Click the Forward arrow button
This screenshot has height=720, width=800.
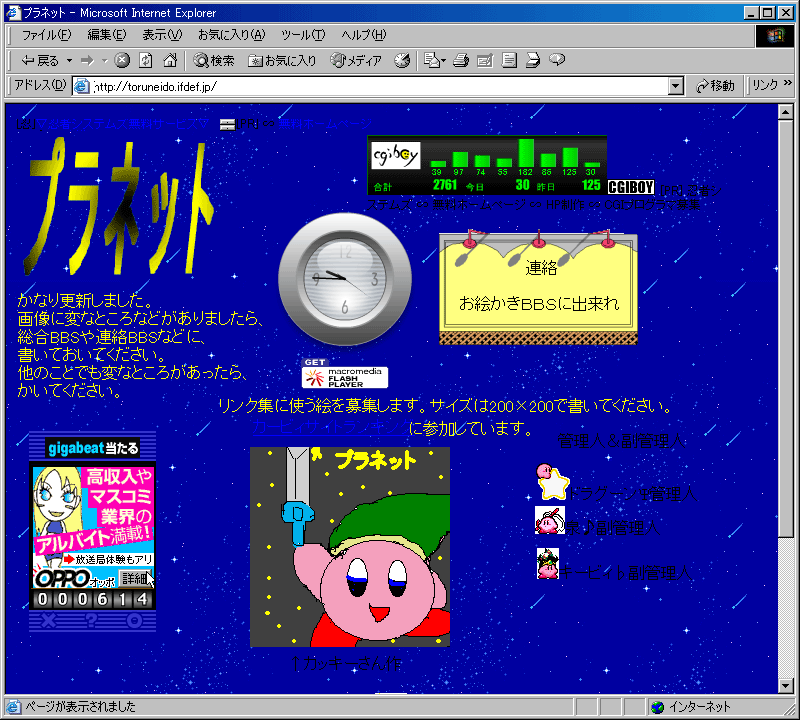(x=88, y=61)
